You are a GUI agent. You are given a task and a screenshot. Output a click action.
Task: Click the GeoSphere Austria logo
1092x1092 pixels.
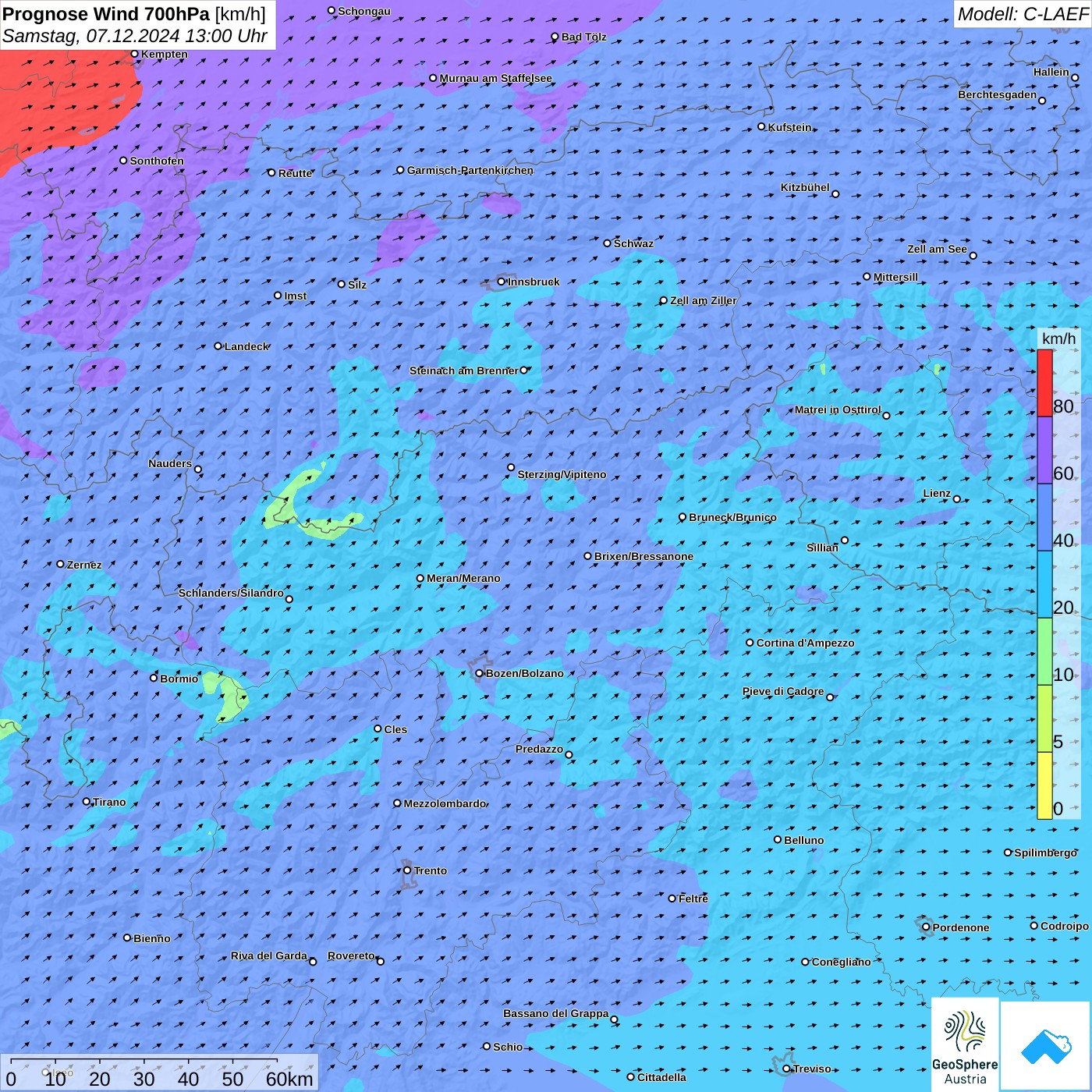[965, 1044]
